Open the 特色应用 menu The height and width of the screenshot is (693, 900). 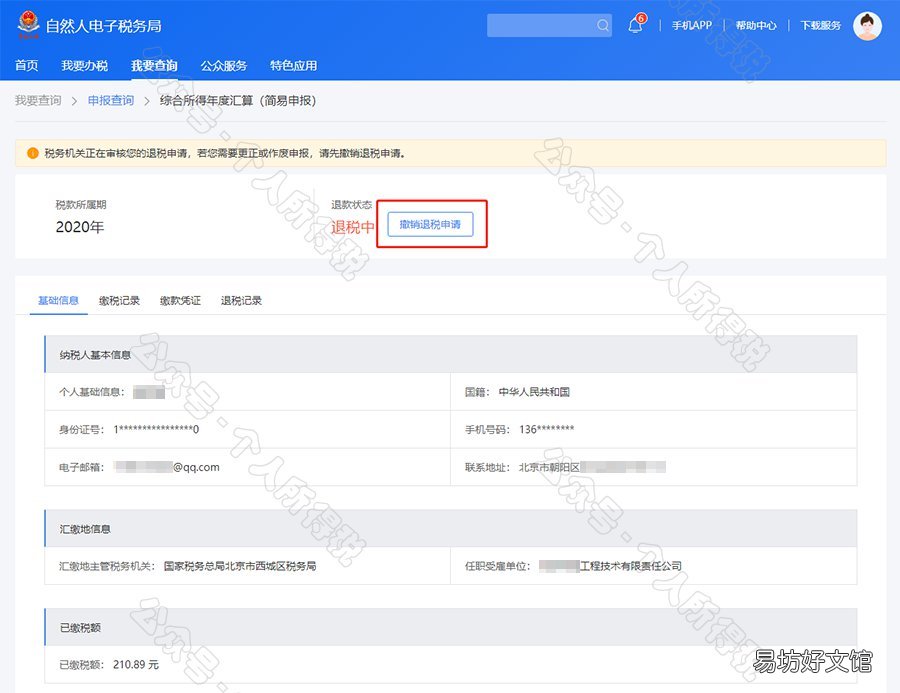click(x=293, y=65)
